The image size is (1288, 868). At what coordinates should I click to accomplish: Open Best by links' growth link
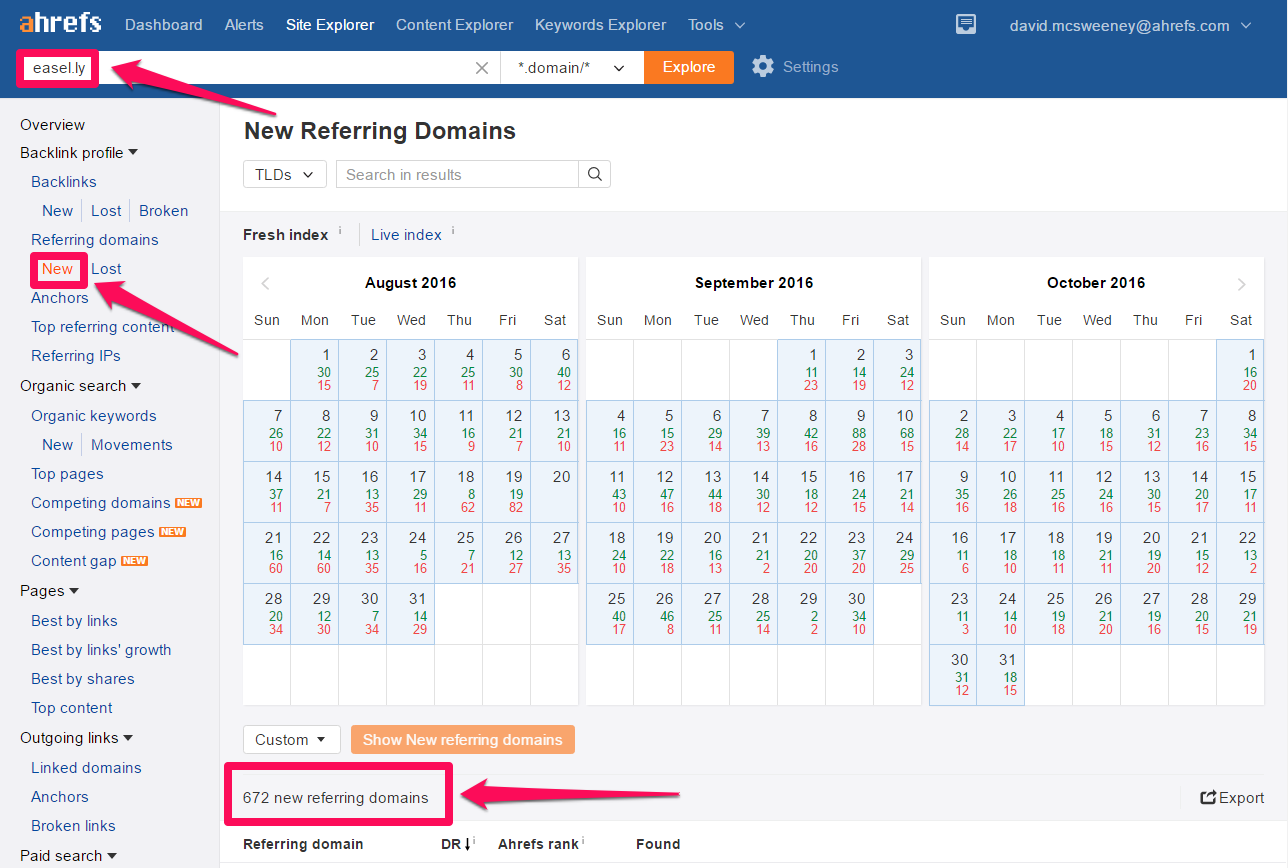pyautogui.click(x=101, y=650)
